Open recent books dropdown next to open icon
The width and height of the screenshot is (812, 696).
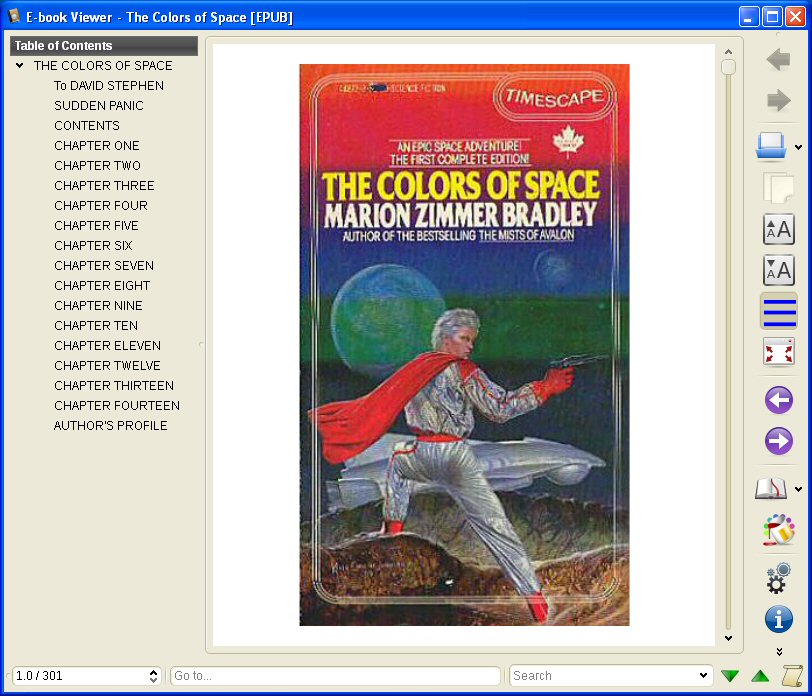coord(799,148)
